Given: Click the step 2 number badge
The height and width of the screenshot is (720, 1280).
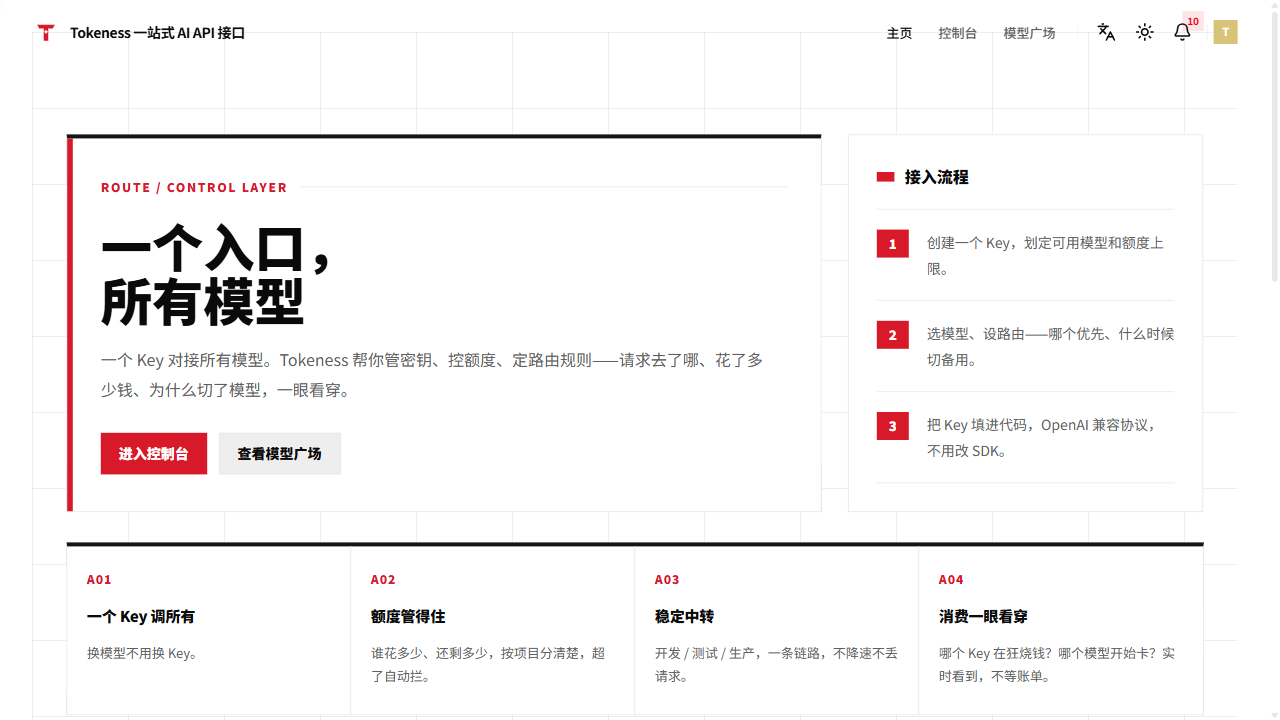Looking at the screenshot, I should [893, 335].
